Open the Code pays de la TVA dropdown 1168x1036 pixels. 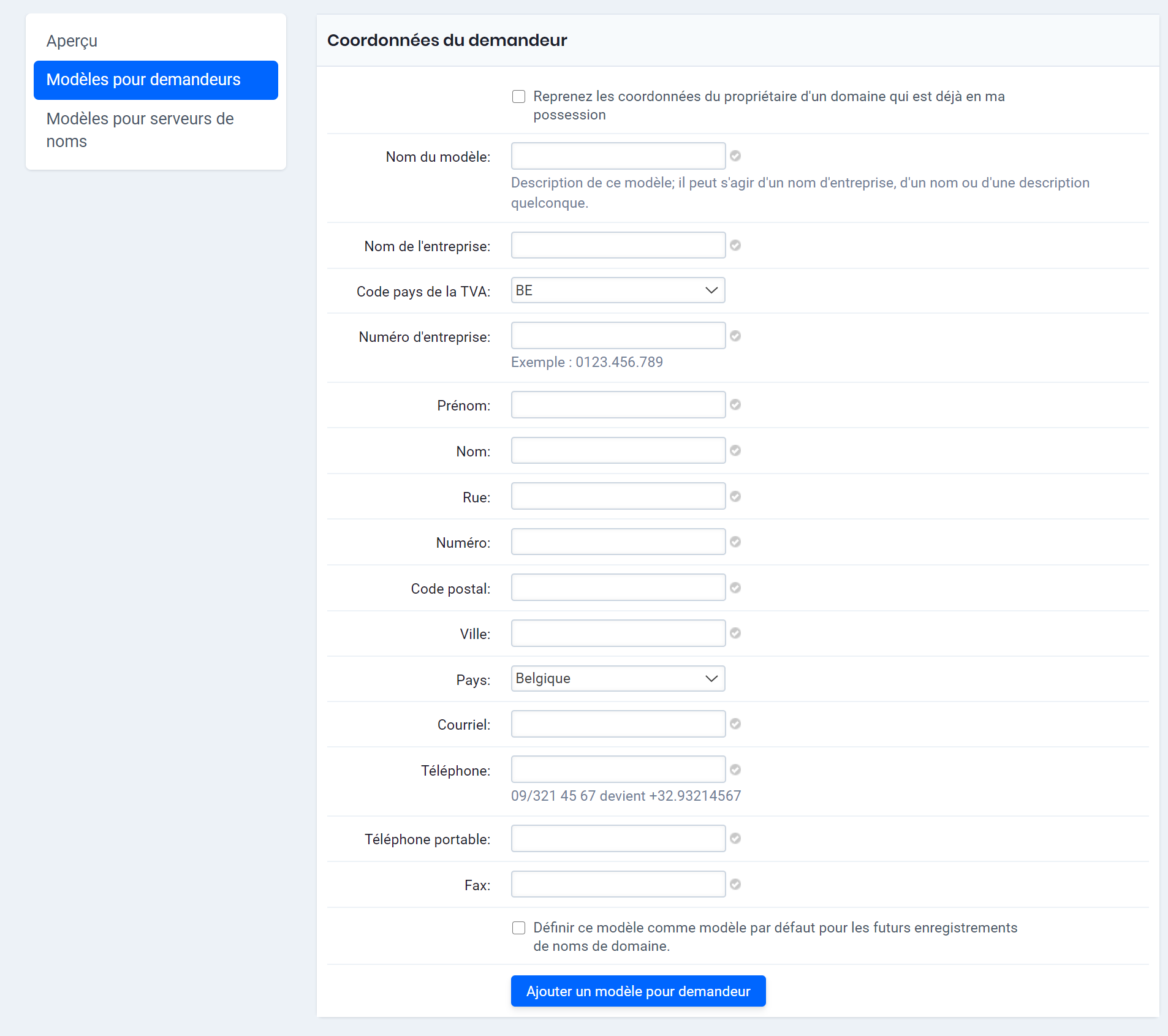pyautogui.click(x=617, y=290)
